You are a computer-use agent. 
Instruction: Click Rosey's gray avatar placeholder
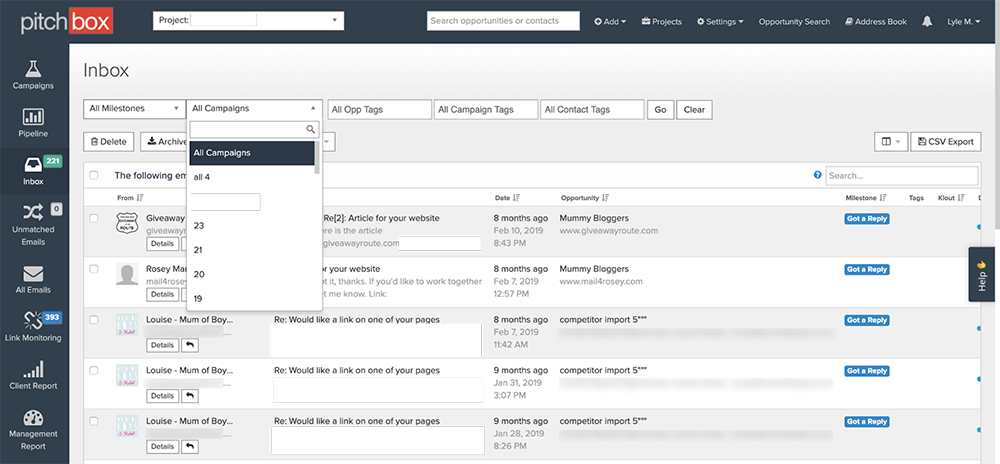point(128,274)
